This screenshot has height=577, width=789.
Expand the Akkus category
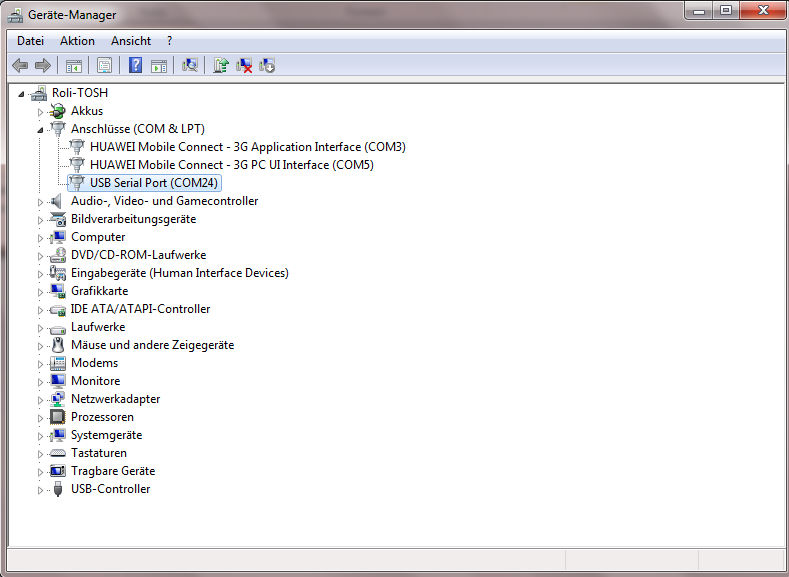click(x=40, y=111)
